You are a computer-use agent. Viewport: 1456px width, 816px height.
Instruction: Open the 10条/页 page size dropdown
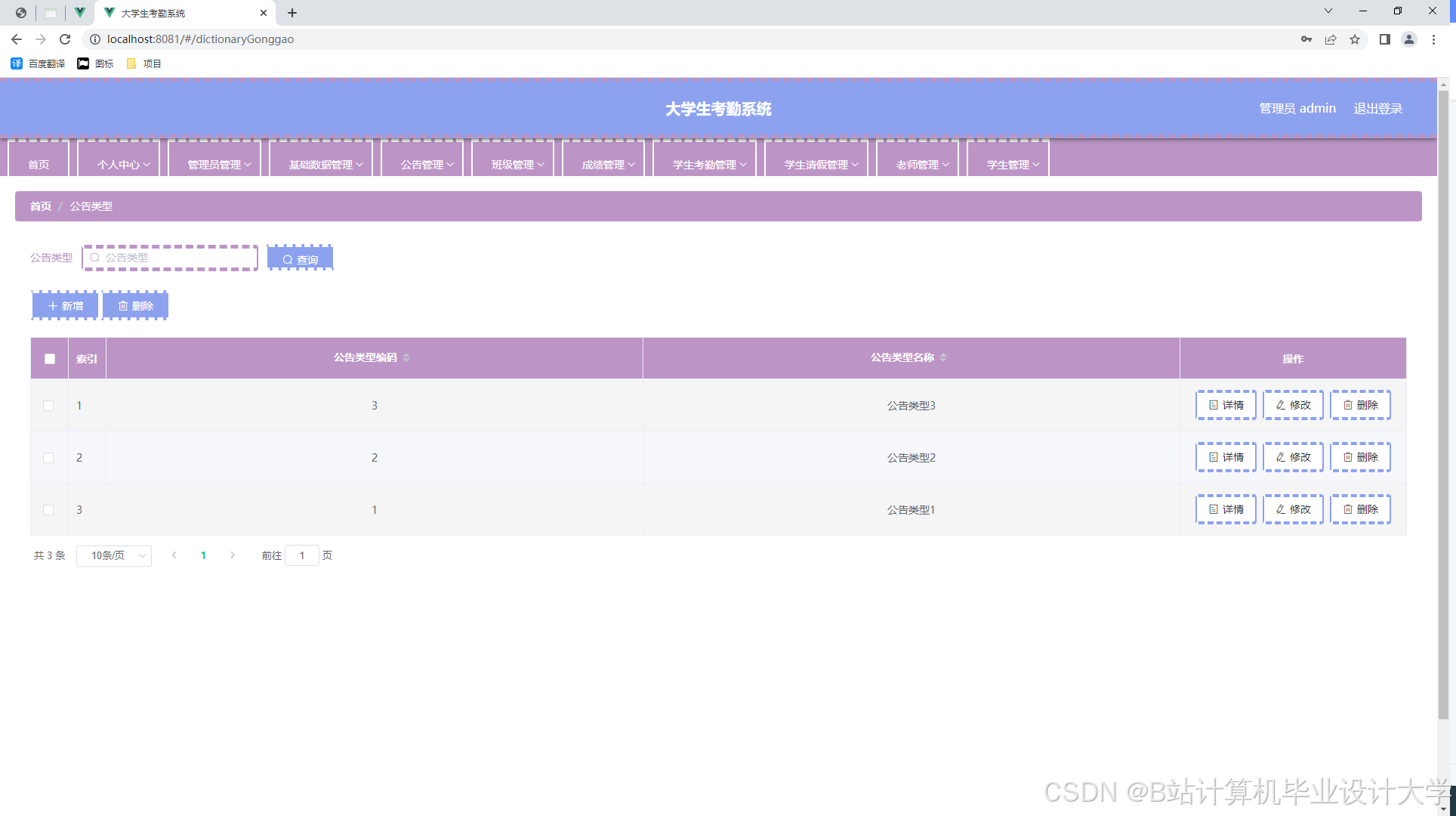[114, 555]
